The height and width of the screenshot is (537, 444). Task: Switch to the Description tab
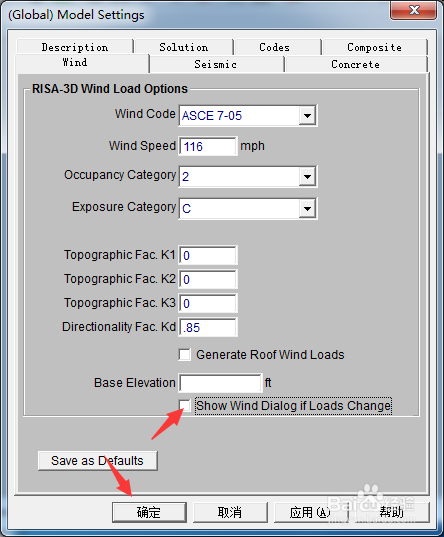tap(75, 47)
